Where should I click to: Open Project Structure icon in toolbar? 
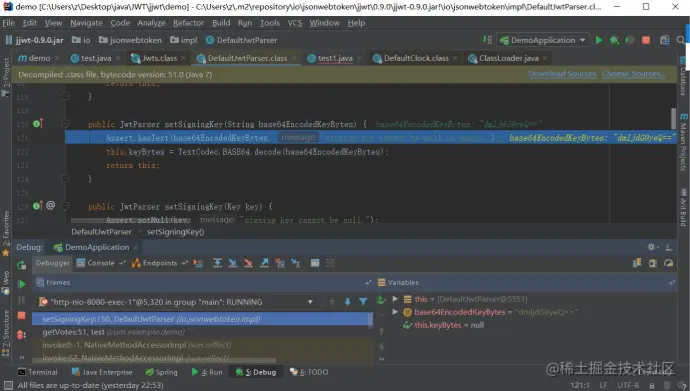pyautogui.click(x=664, y=40)
